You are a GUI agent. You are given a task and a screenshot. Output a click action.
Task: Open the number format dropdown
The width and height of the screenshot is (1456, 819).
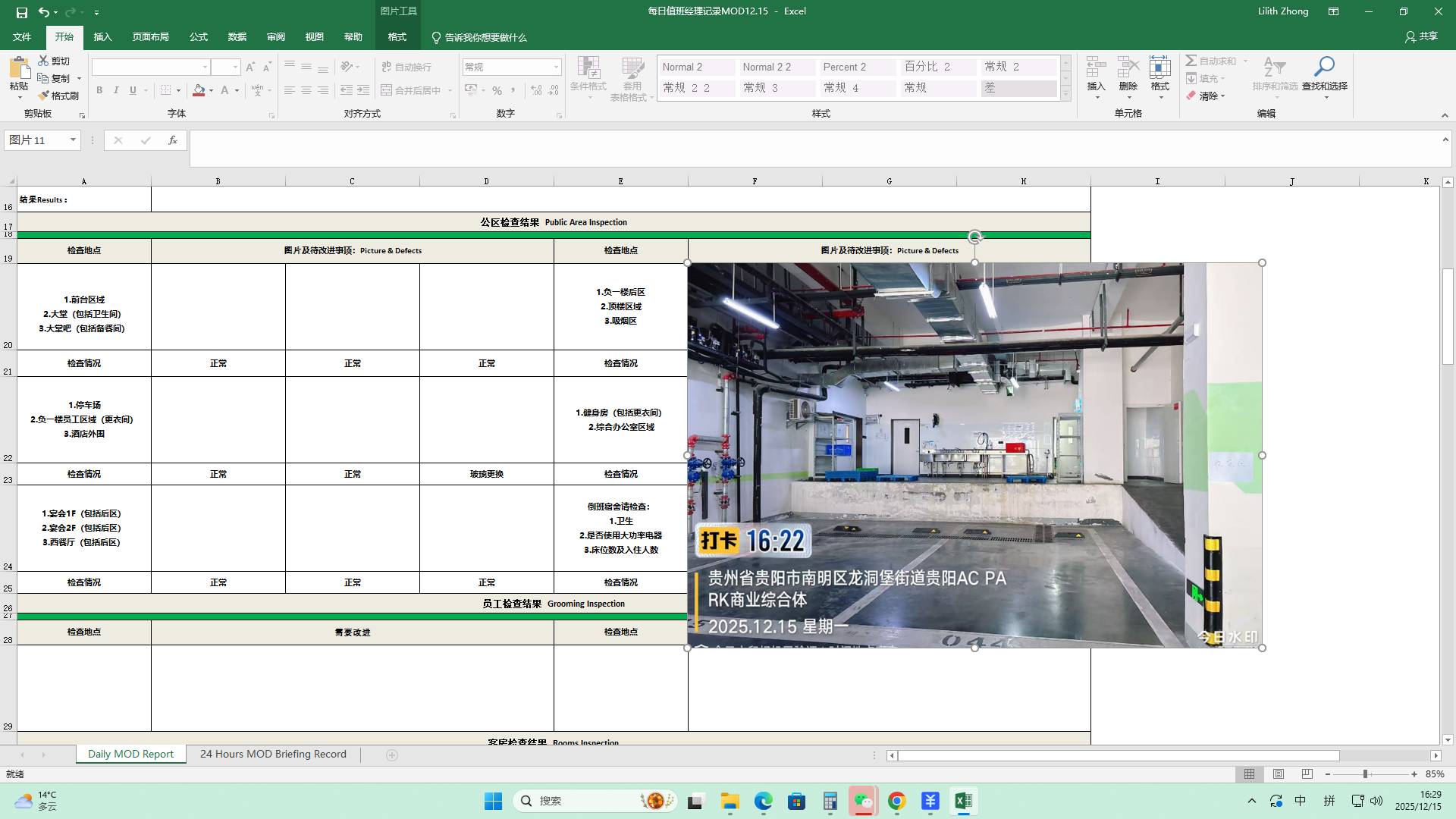(x=556, y=67)
